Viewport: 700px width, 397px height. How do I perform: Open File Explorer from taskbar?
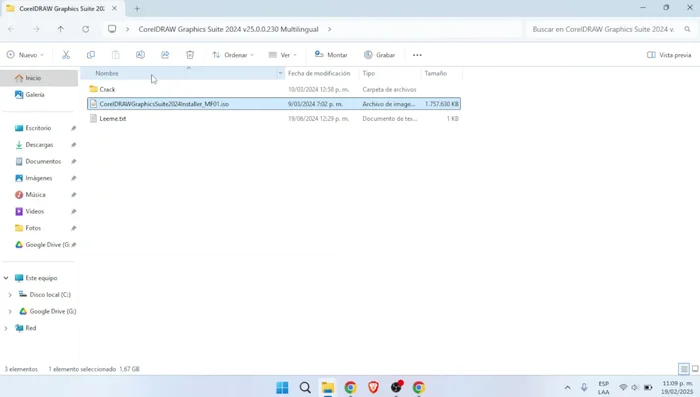(x=328, y=387)
